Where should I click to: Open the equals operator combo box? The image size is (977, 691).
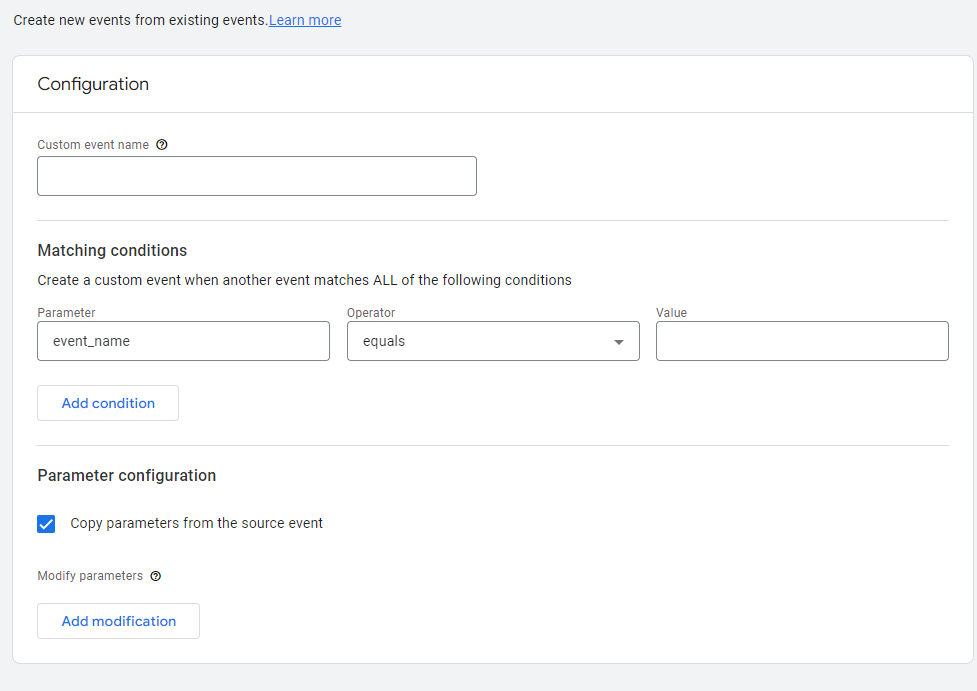[480, 341]
